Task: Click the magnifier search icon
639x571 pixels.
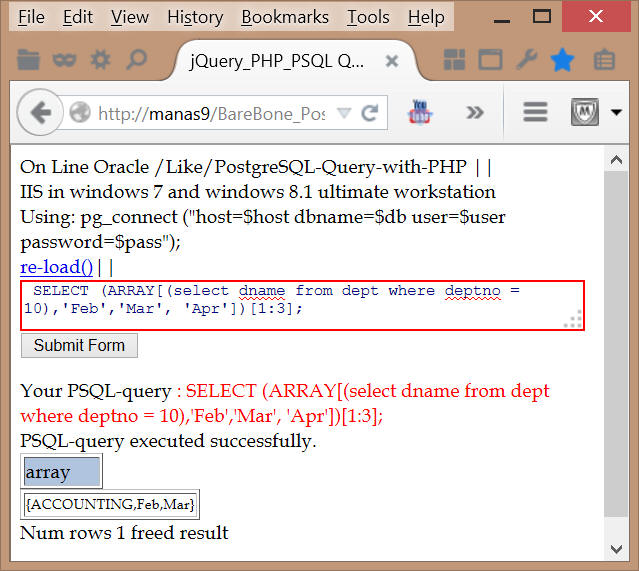Action: [x=136, y=60]
